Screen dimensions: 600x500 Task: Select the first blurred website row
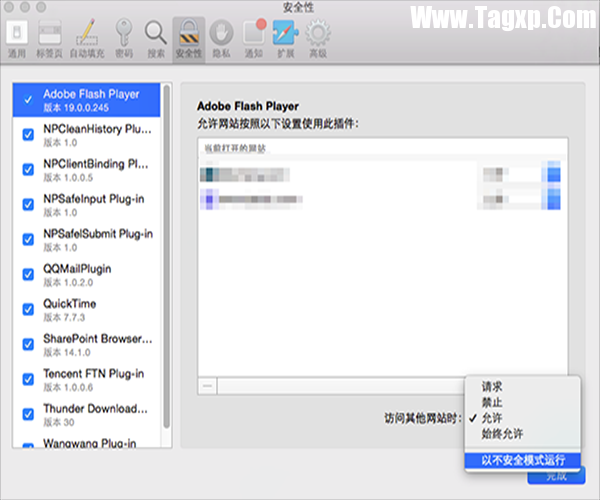[x=382, y=174]
